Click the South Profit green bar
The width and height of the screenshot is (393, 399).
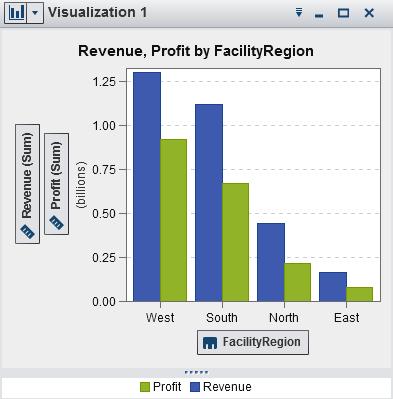coord(236,242)
